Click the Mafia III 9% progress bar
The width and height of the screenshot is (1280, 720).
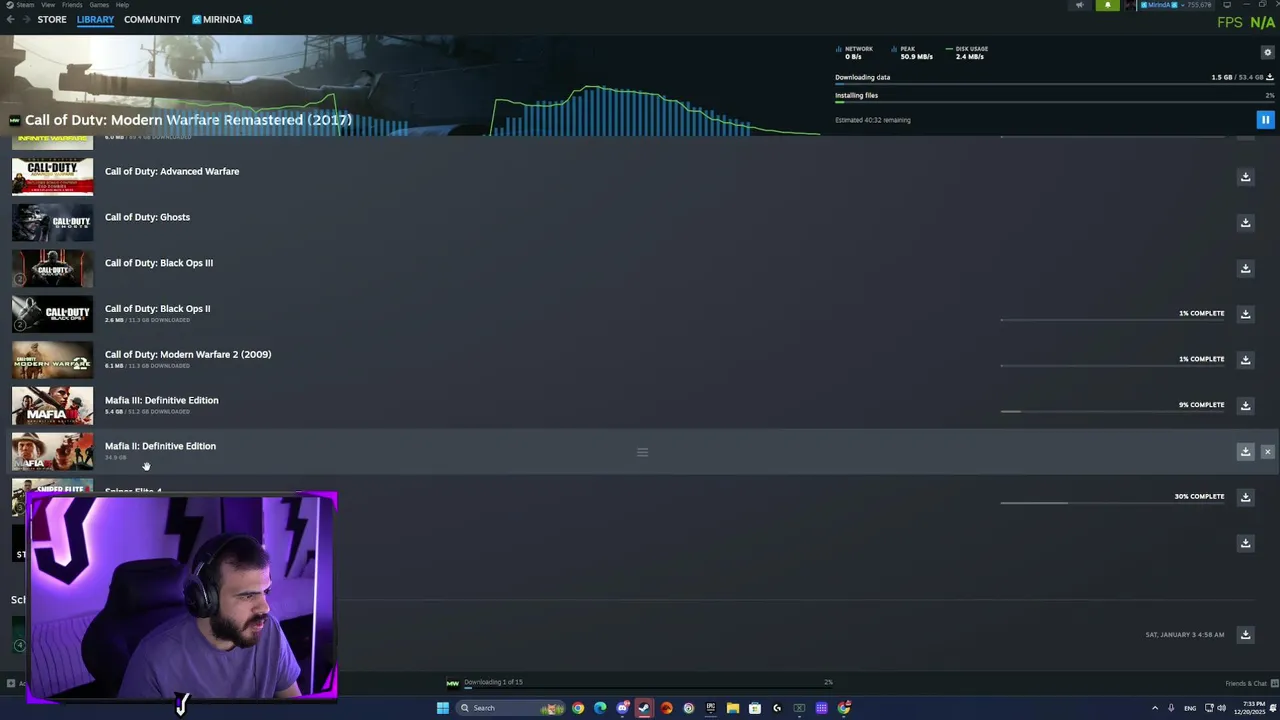pos(1112,411)
